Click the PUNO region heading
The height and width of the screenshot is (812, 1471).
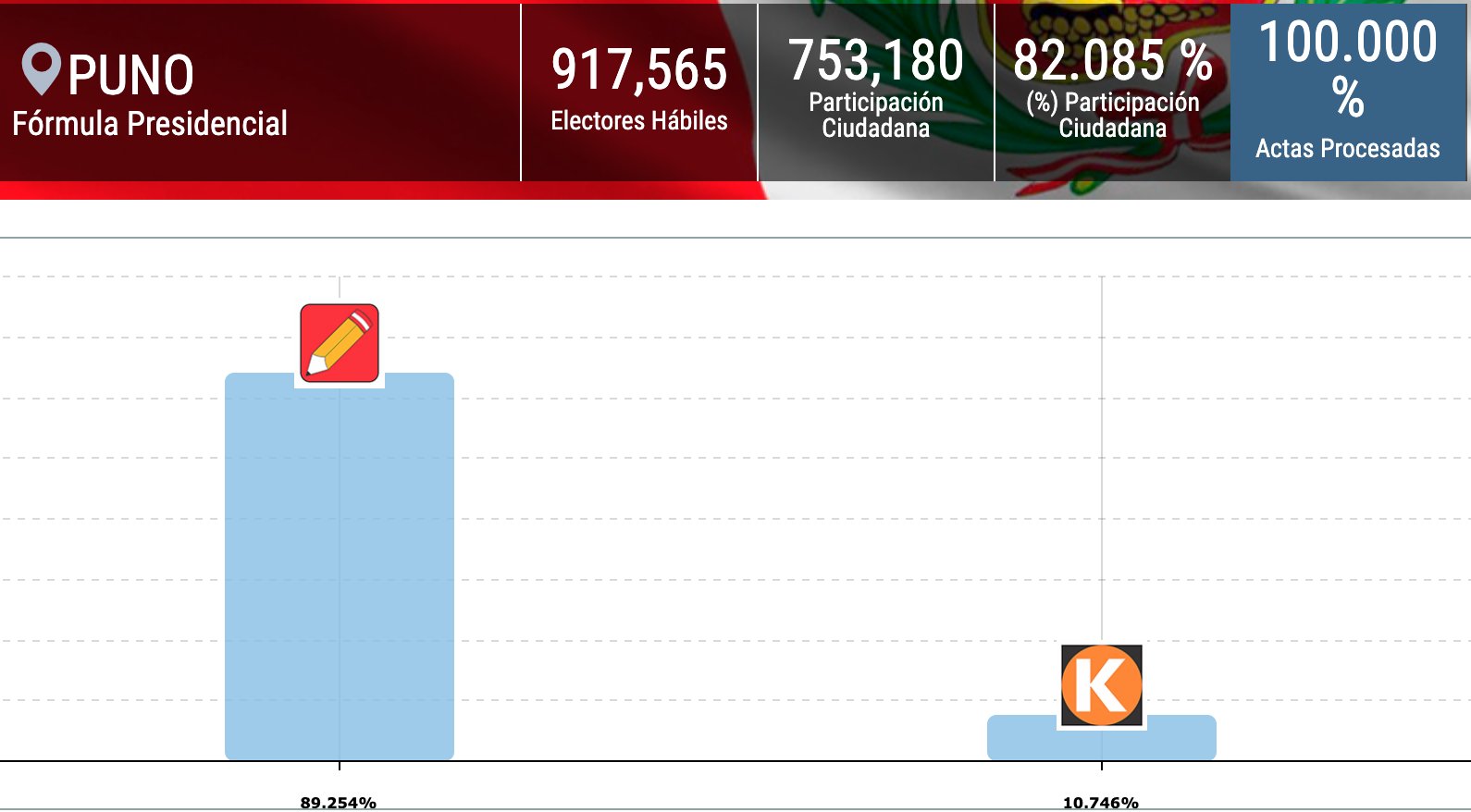pyautogui.click(x=130, y=75)
